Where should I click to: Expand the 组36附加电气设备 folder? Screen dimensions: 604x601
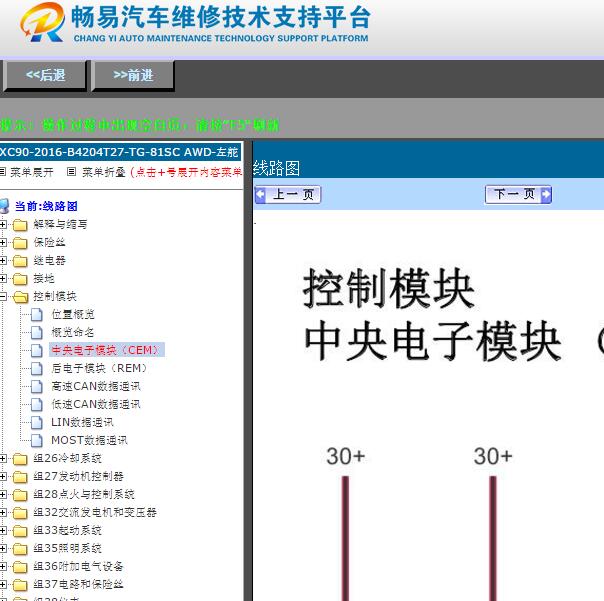[x=3, y=566]
